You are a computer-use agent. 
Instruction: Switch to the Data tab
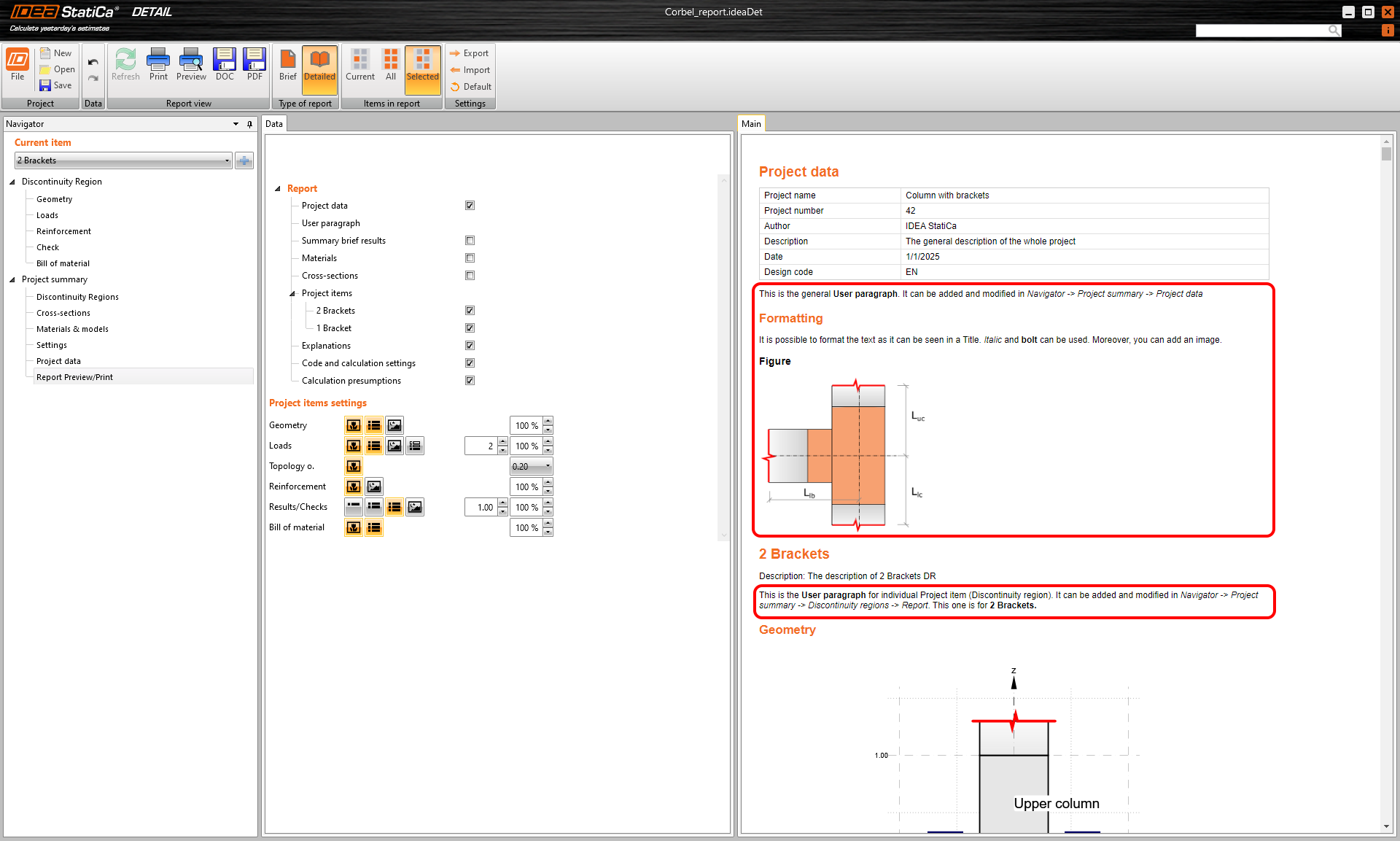tap(274, 123)
